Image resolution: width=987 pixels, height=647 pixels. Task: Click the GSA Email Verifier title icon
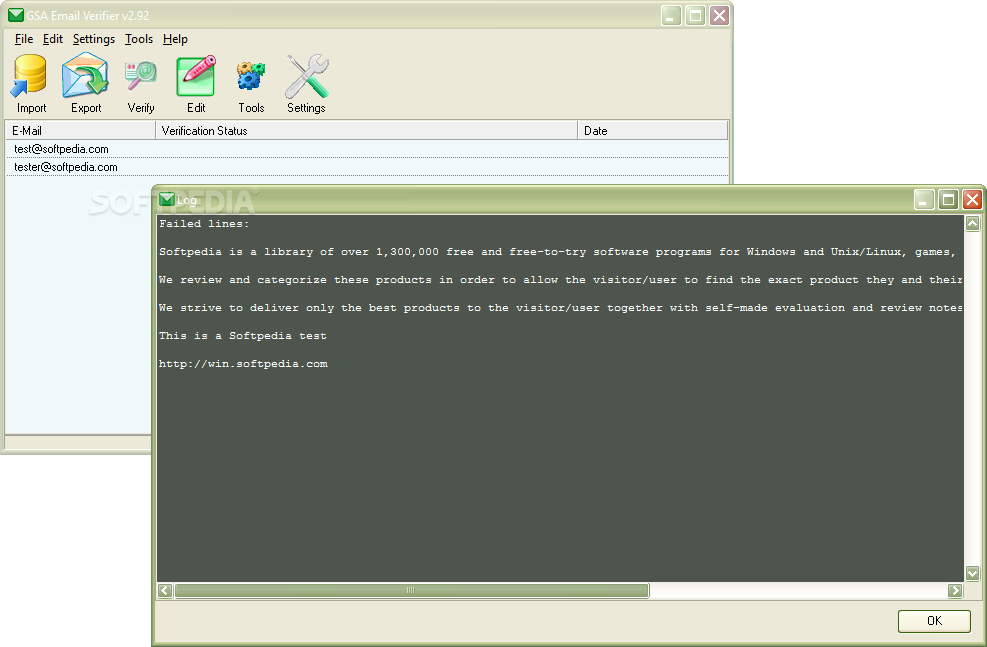point(16,15)
